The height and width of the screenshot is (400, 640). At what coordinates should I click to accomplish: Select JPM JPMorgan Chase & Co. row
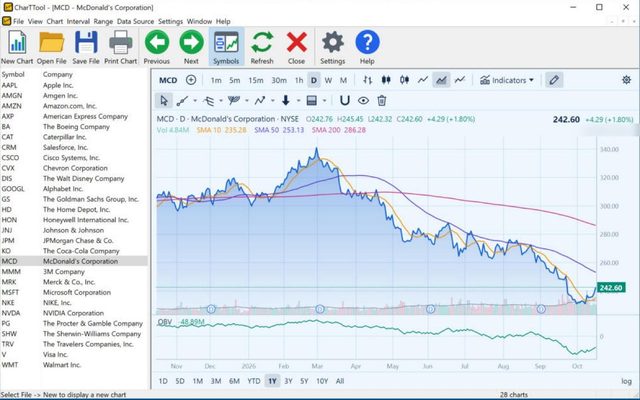coord(74,240)
